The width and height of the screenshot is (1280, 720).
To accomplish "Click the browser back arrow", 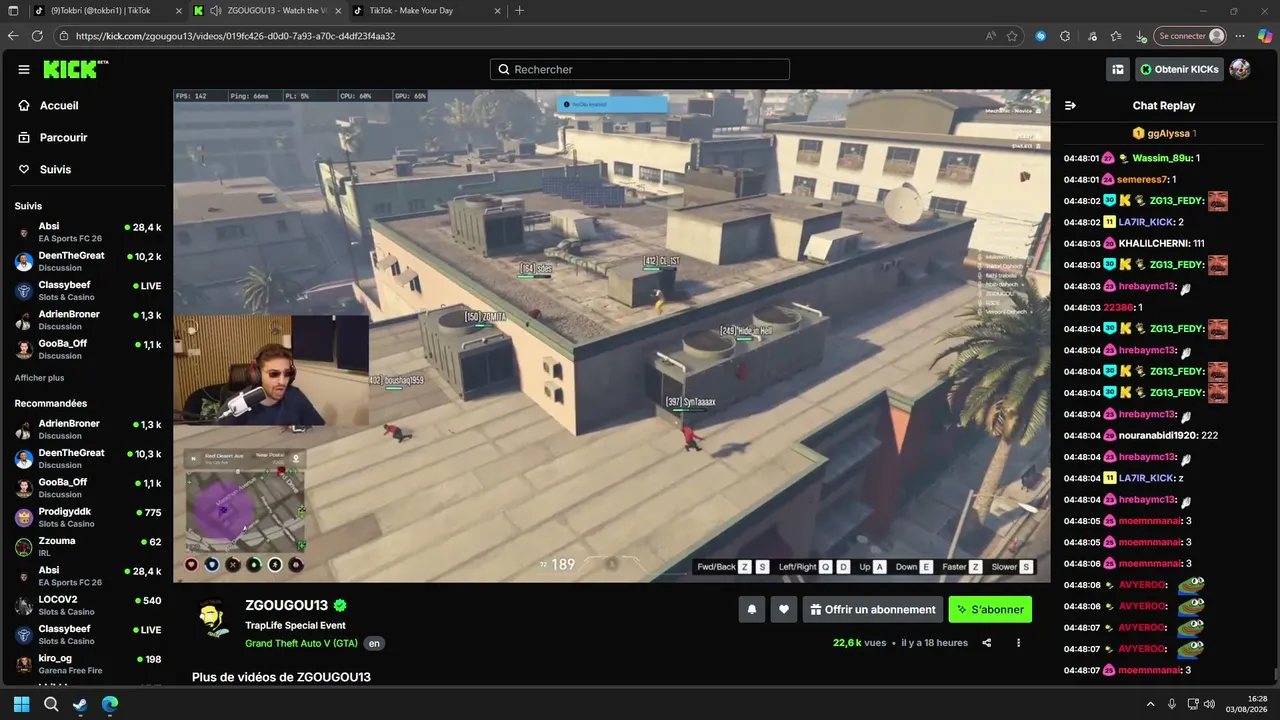I will [x=13, y=36].
